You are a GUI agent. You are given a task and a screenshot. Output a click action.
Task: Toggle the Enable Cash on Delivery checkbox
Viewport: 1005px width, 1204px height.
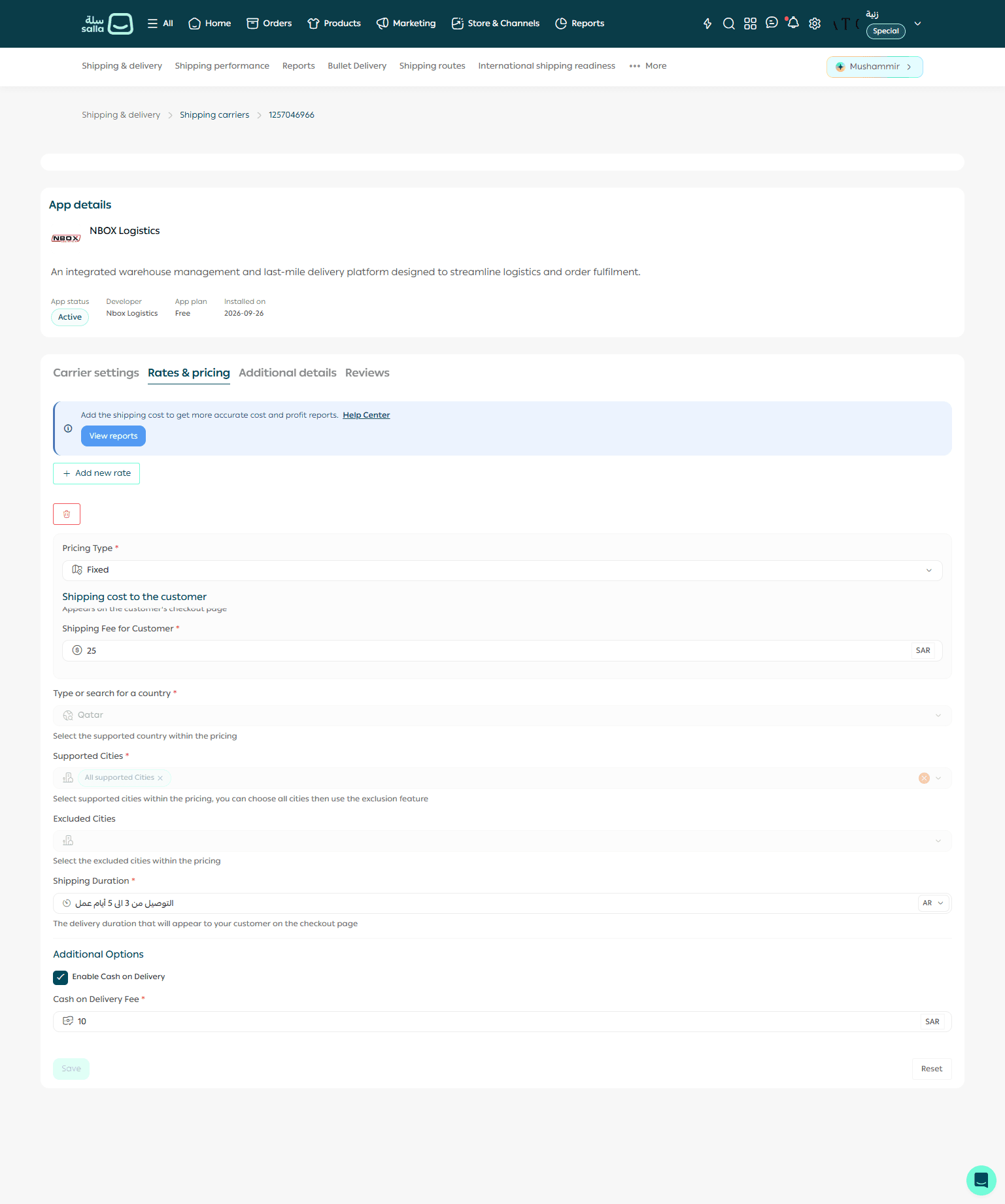coord(60,977)
